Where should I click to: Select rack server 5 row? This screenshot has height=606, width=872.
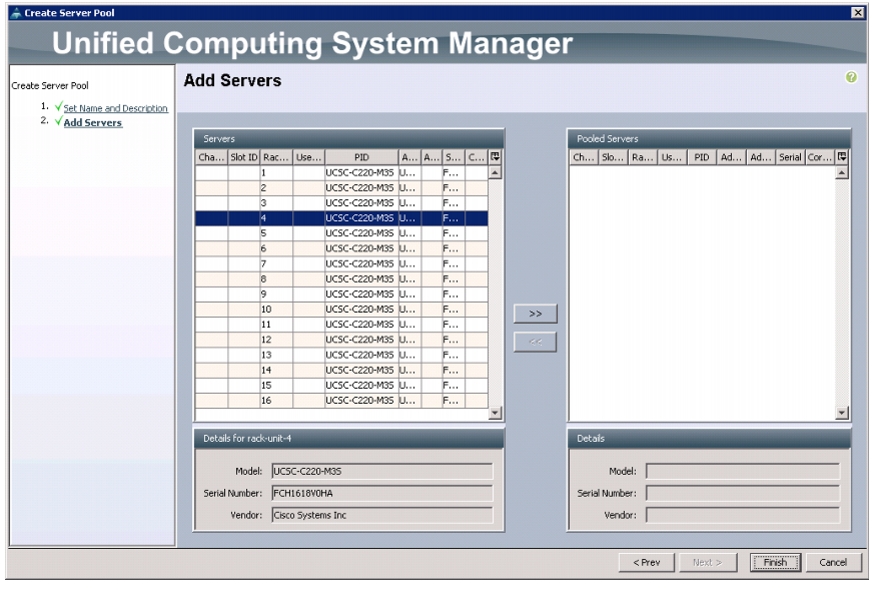(x=341, y=234)
